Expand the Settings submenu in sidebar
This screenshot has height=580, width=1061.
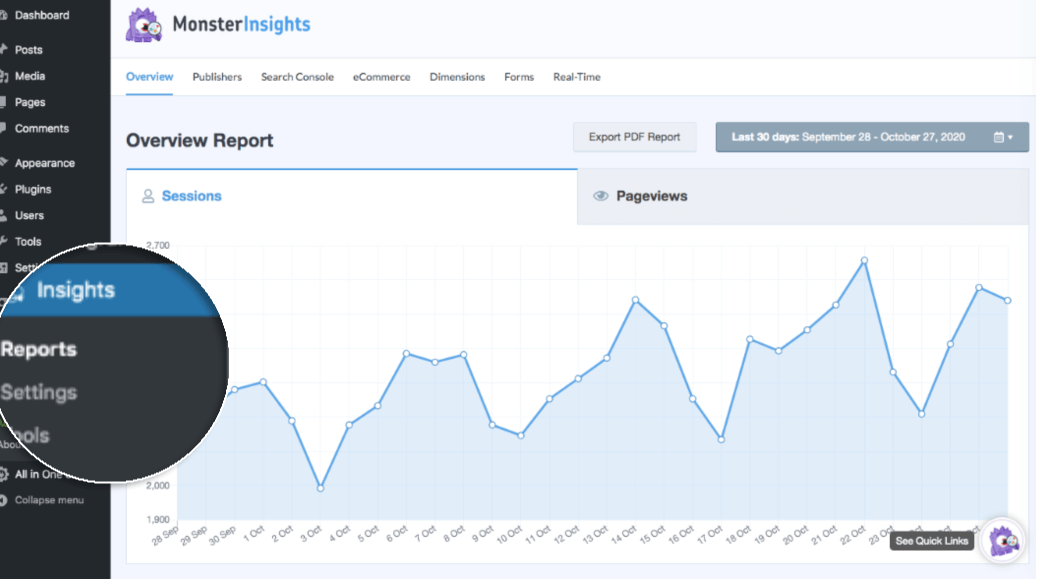[x=40, y=392]
